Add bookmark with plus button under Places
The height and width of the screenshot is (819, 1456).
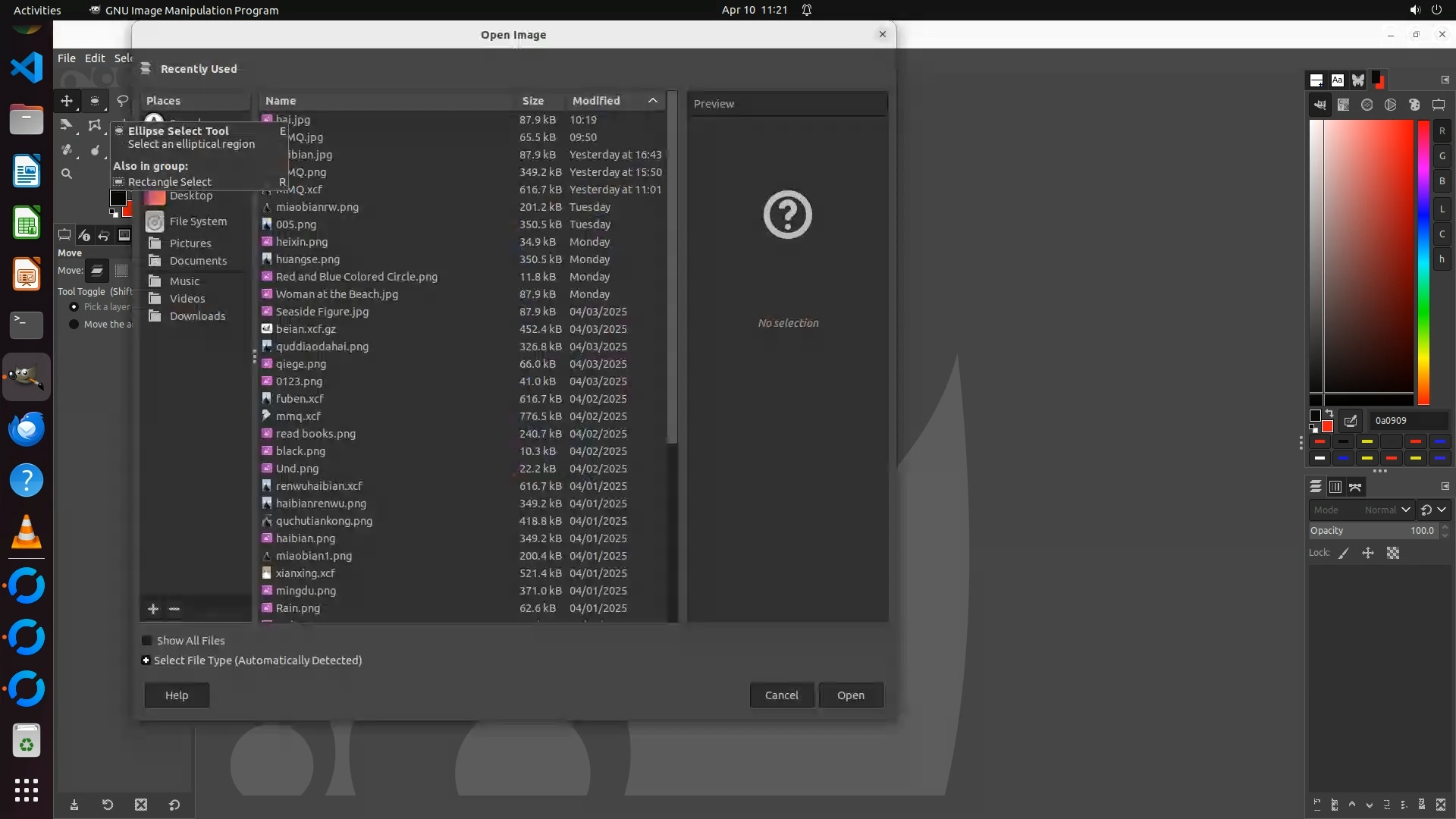152,609
